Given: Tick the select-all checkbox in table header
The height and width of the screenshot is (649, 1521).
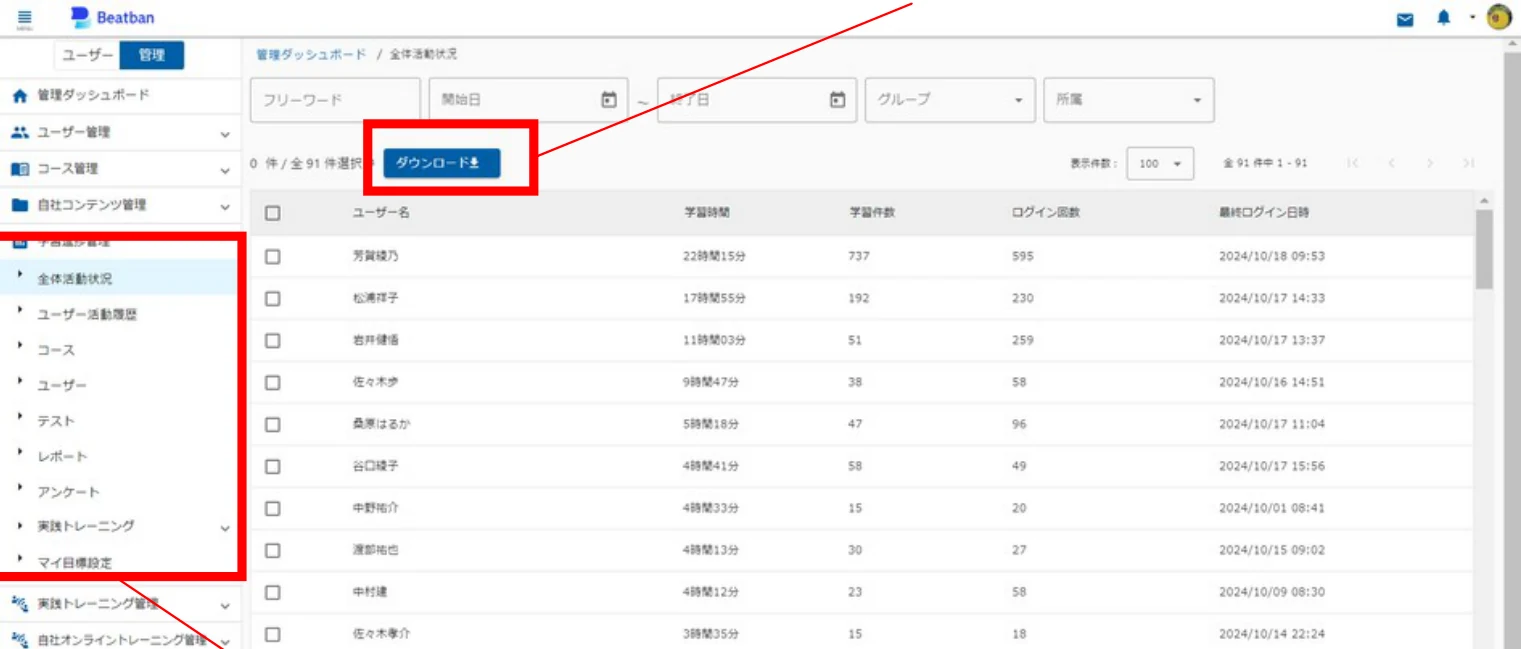Looking at the screenshot, I should [x=272, y=213].
